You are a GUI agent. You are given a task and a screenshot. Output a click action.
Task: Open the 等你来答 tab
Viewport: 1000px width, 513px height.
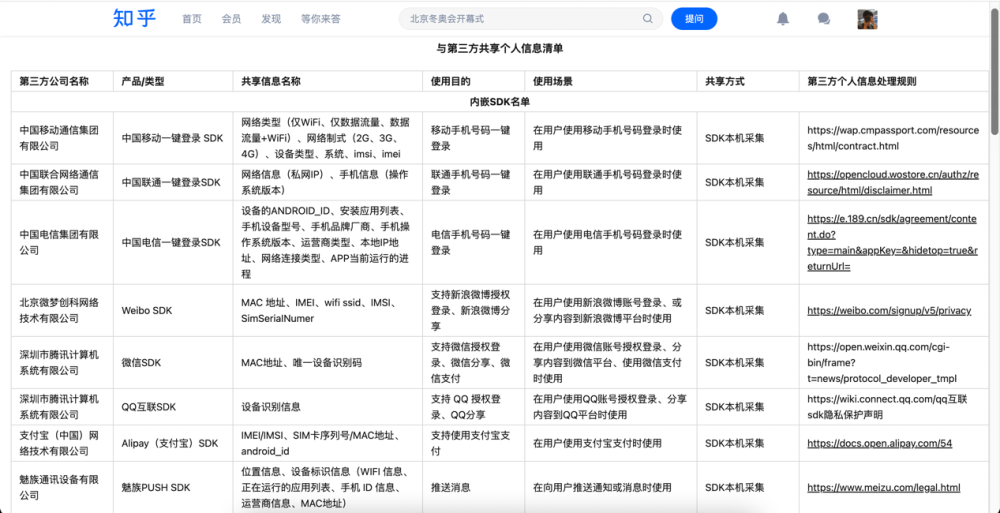click(320, 19)
